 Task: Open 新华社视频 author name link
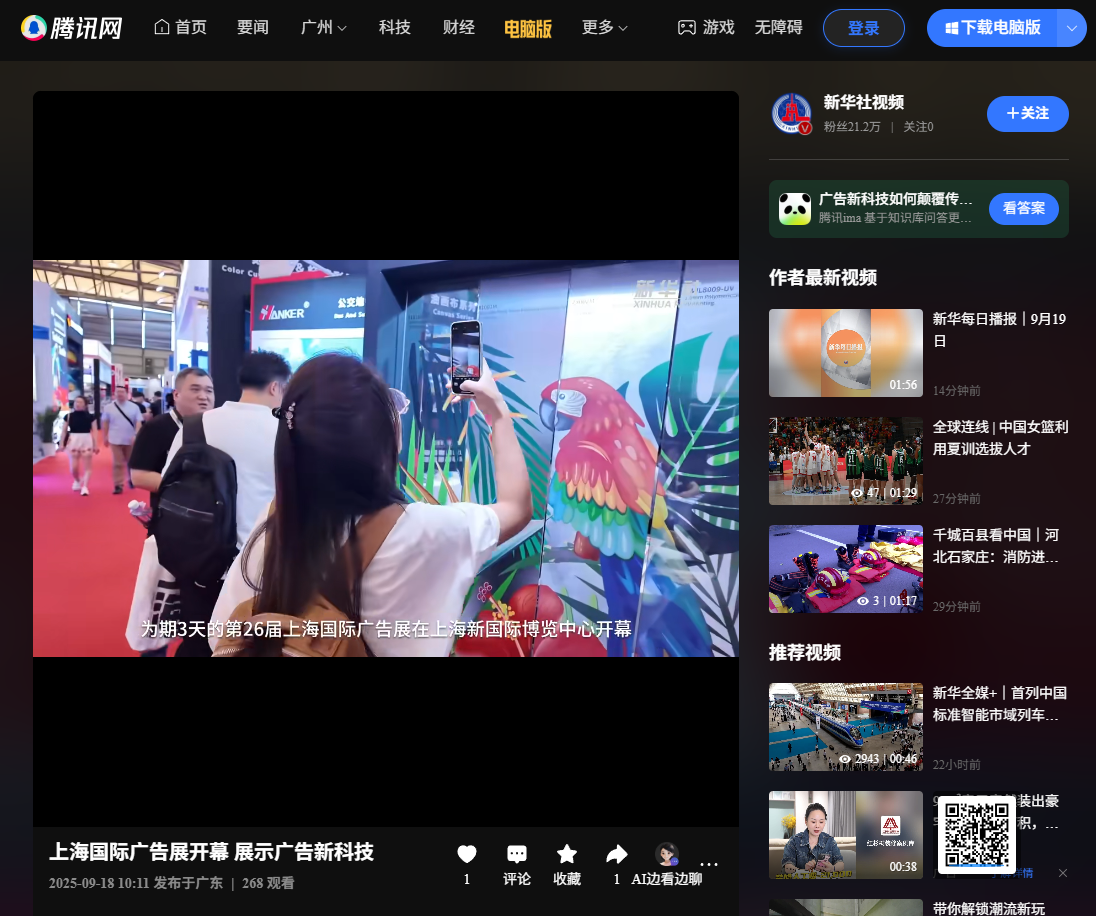[863, 102]
